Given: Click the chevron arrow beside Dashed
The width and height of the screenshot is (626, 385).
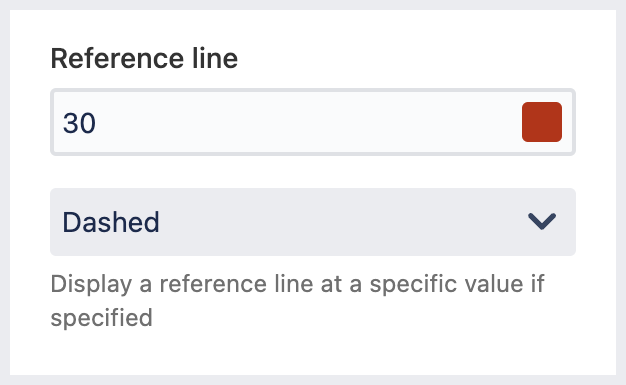Looking at the screenshot, I should pos(542,221).
